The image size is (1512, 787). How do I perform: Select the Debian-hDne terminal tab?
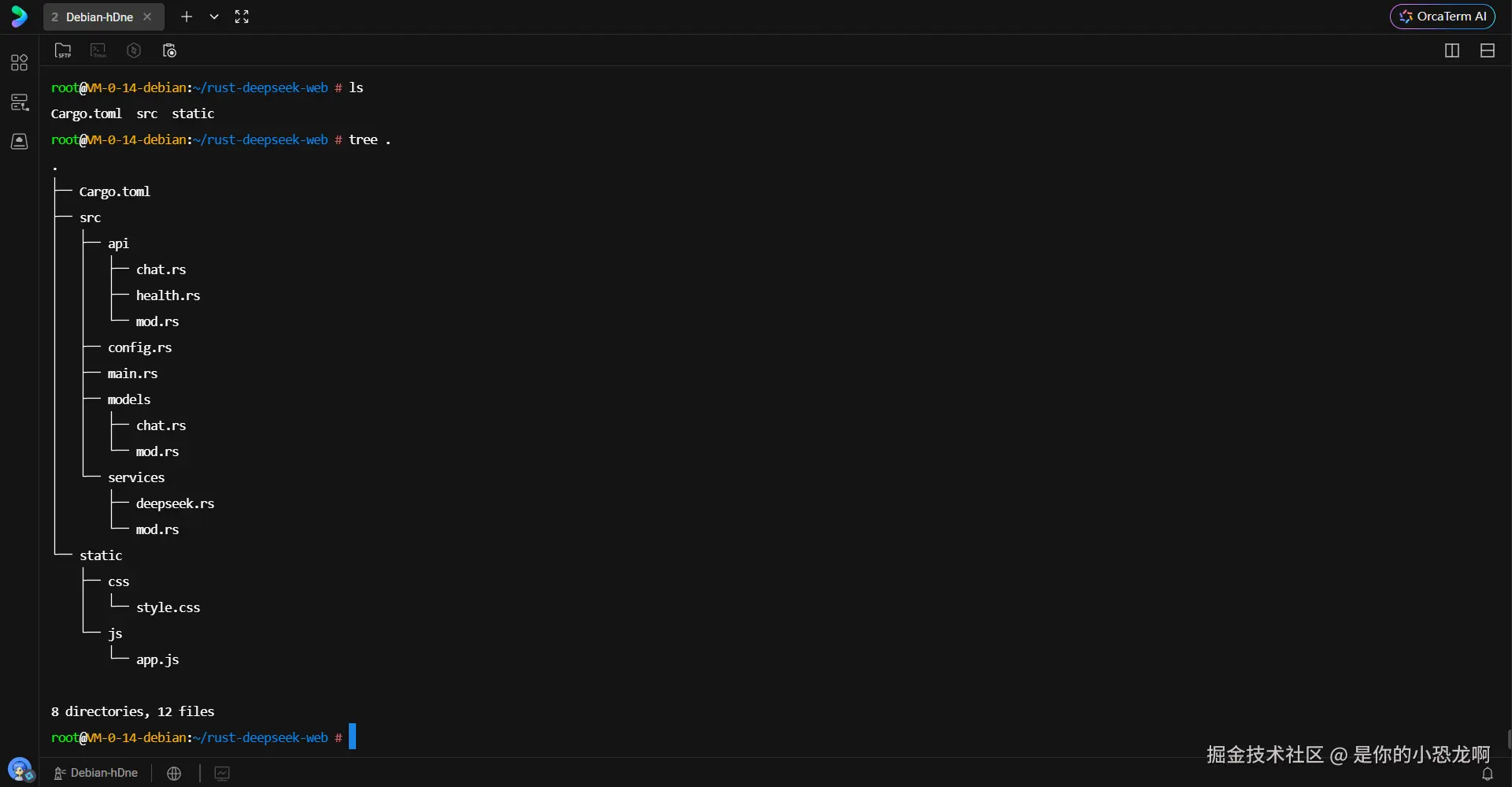tap(98, 17)
